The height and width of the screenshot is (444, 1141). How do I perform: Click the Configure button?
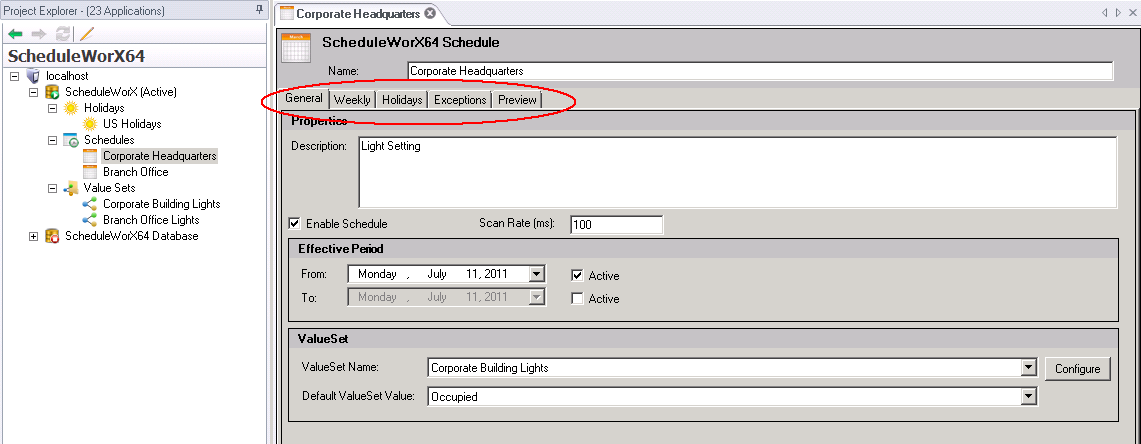pyautogui.click(x=1078, y=368)
